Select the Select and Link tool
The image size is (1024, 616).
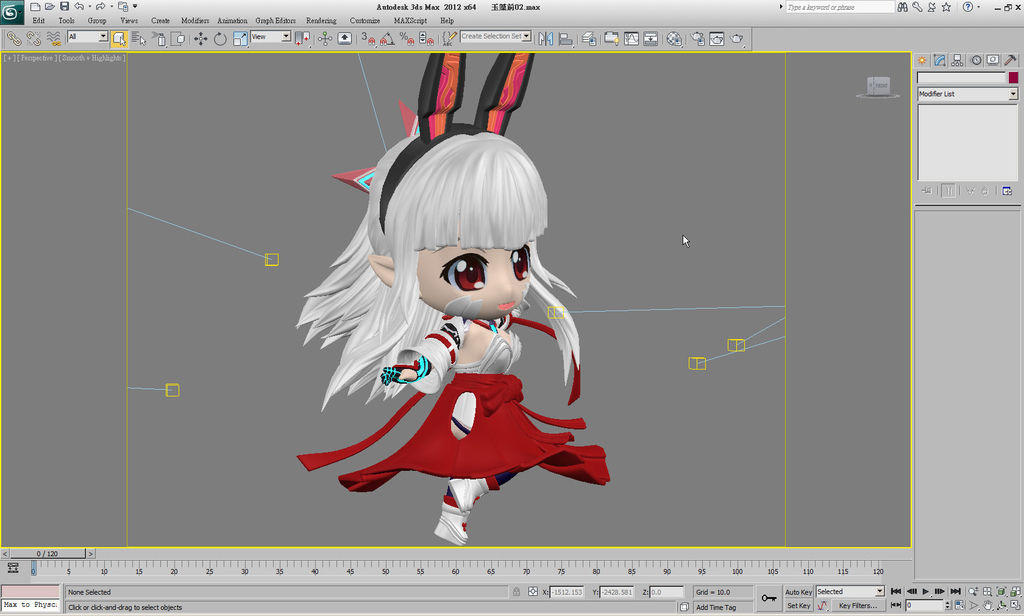point(14,39)
